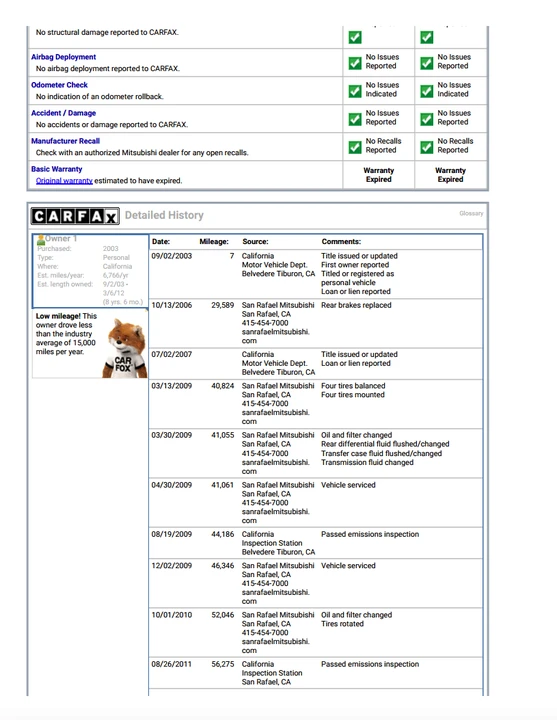Click the Rear brakes replaced comment
The height and width of the screenshot is (720, 557).
tap(356, 305)
